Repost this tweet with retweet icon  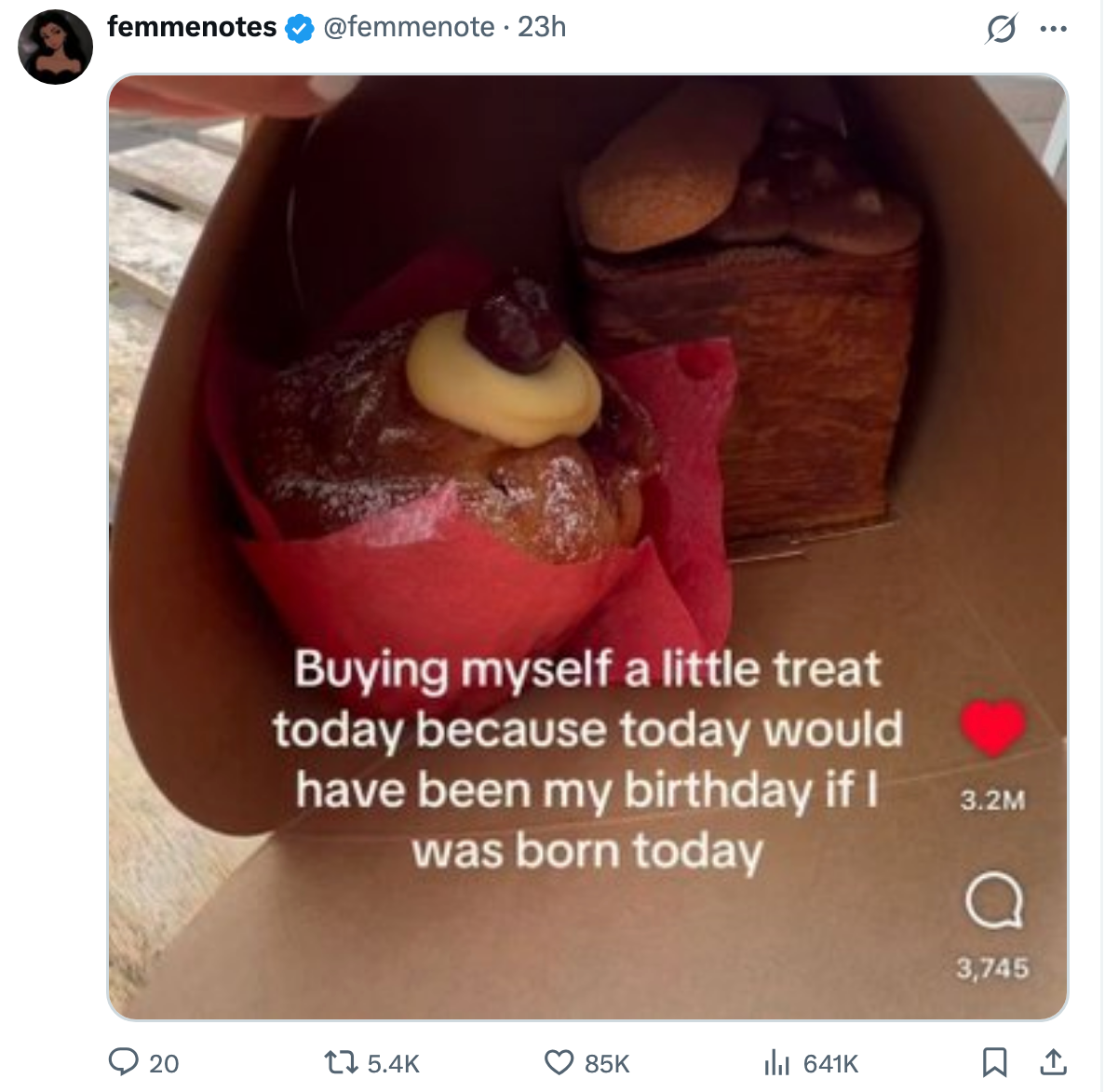pyautogui.click(x=336, y=1062)
